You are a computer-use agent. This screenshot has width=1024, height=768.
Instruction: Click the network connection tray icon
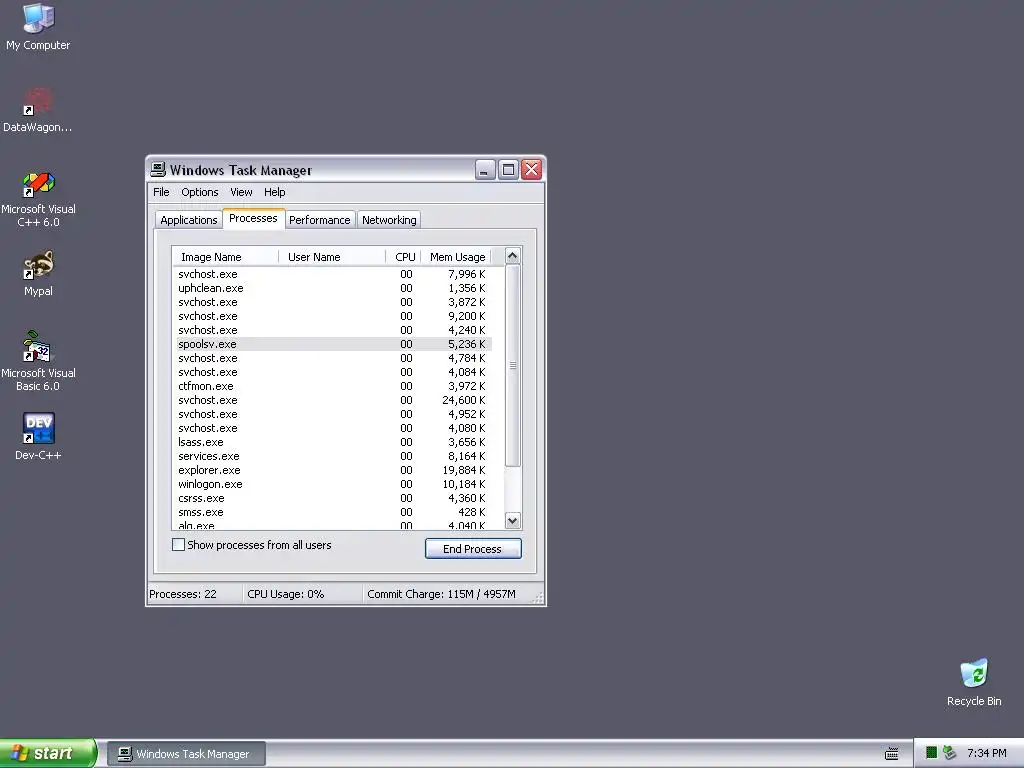coord(950,753)
